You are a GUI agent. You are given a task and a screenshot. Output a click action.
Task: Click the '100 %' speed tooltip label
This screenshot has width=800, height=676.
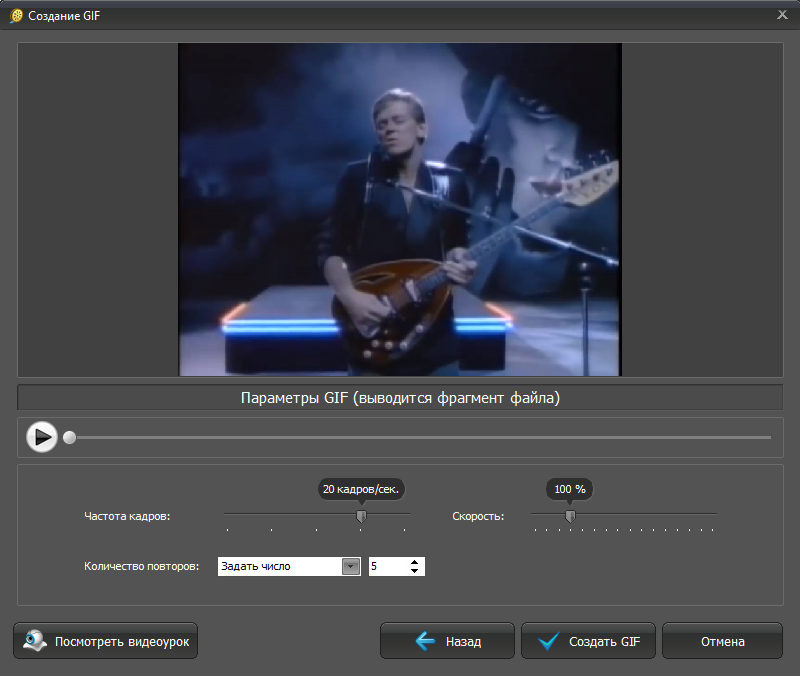(x=570, y=489)
